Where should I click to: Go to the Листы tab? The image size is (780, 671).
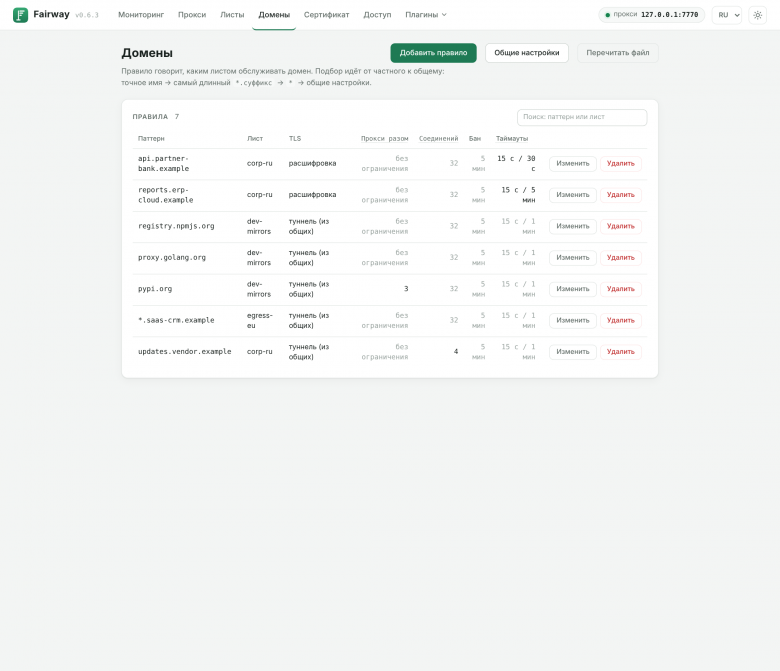click(232, 15)
